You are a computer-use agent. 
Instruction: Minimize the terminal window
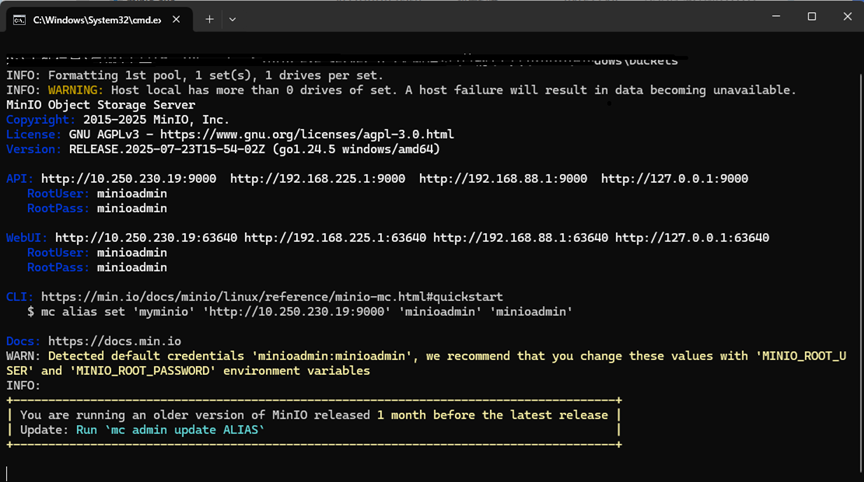[776, 17]
